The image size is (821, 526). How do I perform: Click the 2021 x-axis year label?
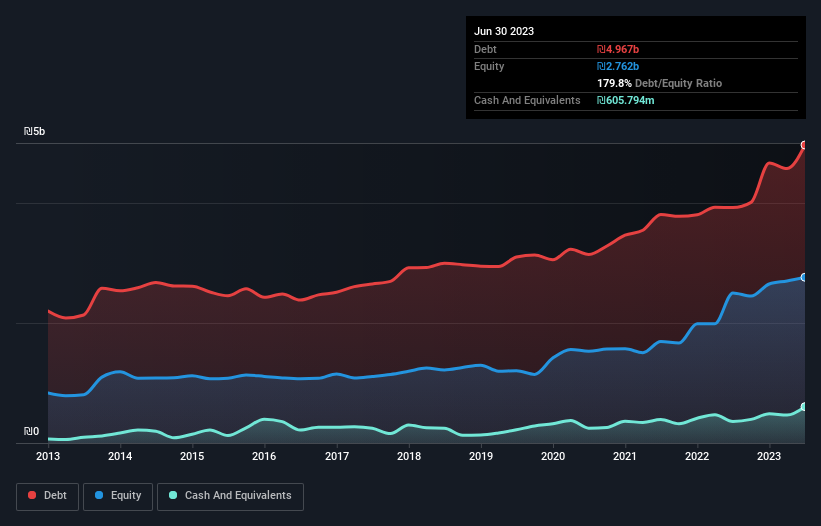(x=625, y=457)
